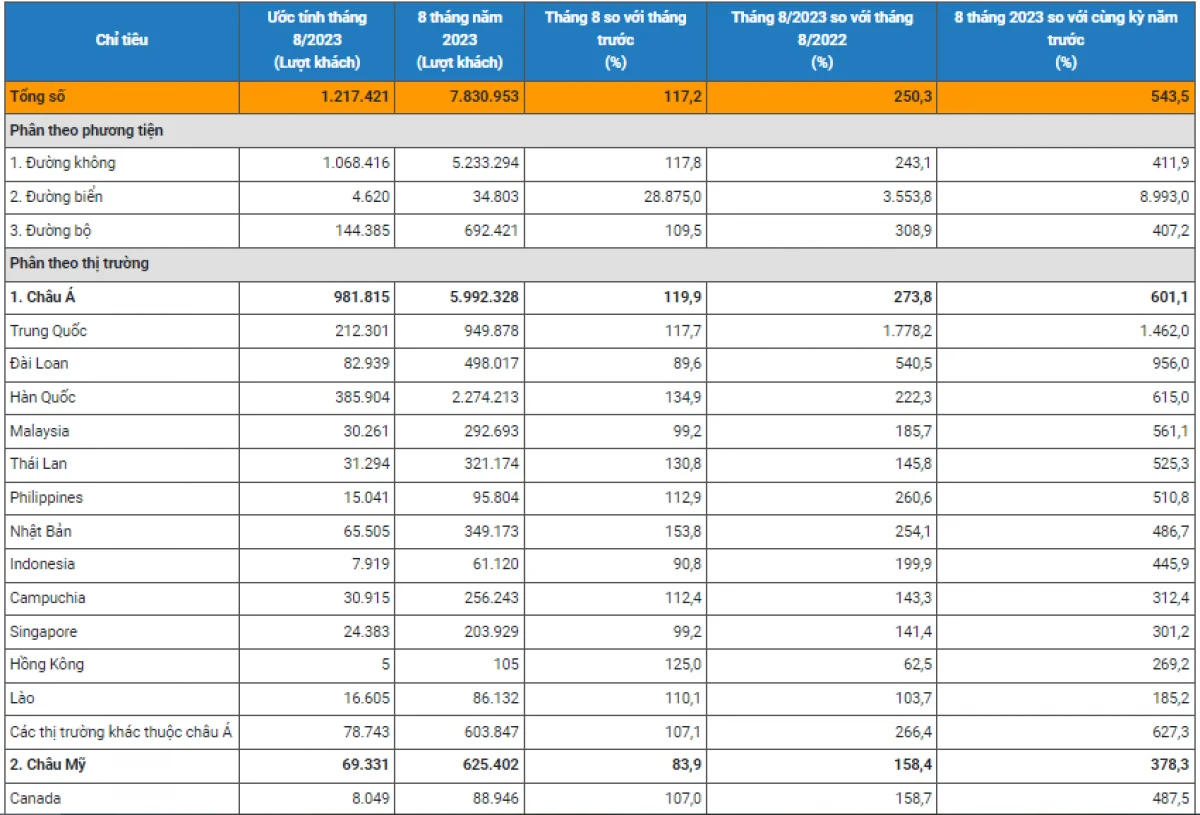1200x815 pixels.
Task: Click the "Campuchia" row label
Action: pos(47,598)
